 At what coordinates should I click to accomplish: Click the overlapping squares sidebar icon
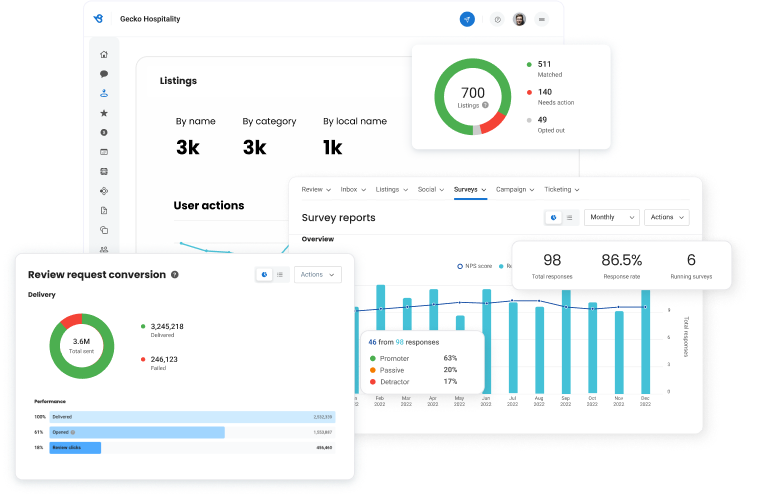tap(104, 230)
